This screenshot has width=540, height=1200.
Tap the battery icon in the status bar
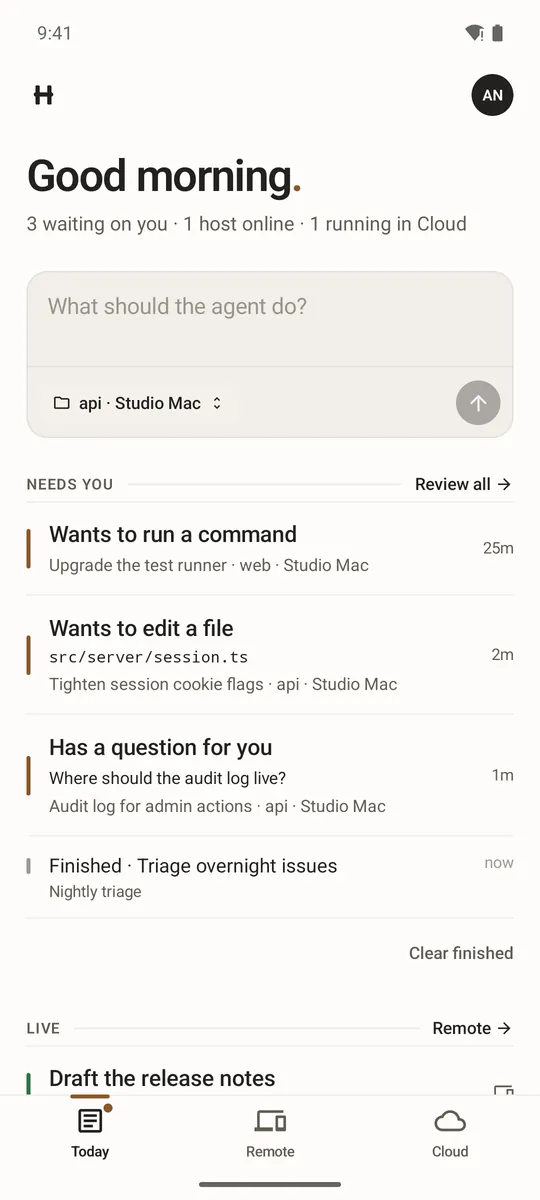point(498,33)
